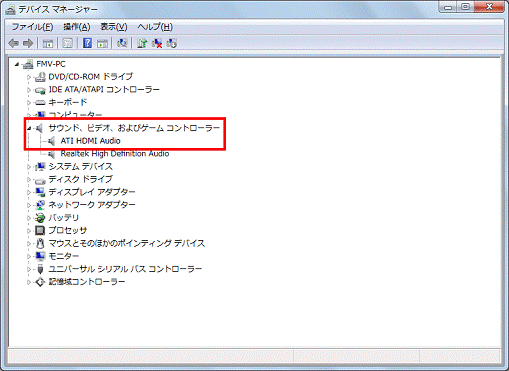Select the 記憶域コントローラー icon
This screenshot has width=509, height=371.
(x=40, y=282)
